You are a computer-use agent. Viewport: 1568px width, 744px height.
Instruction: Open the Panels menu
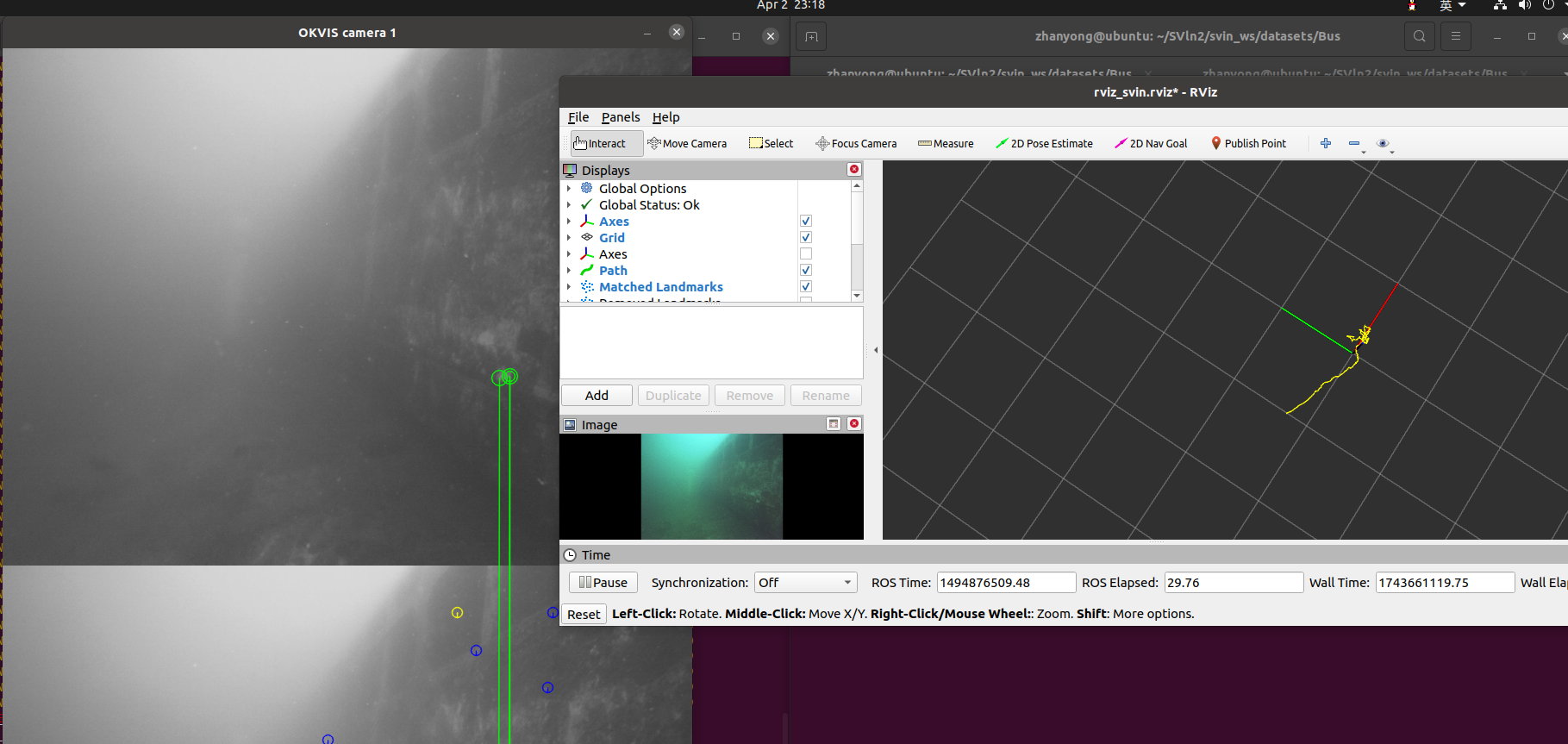[621, 117]
